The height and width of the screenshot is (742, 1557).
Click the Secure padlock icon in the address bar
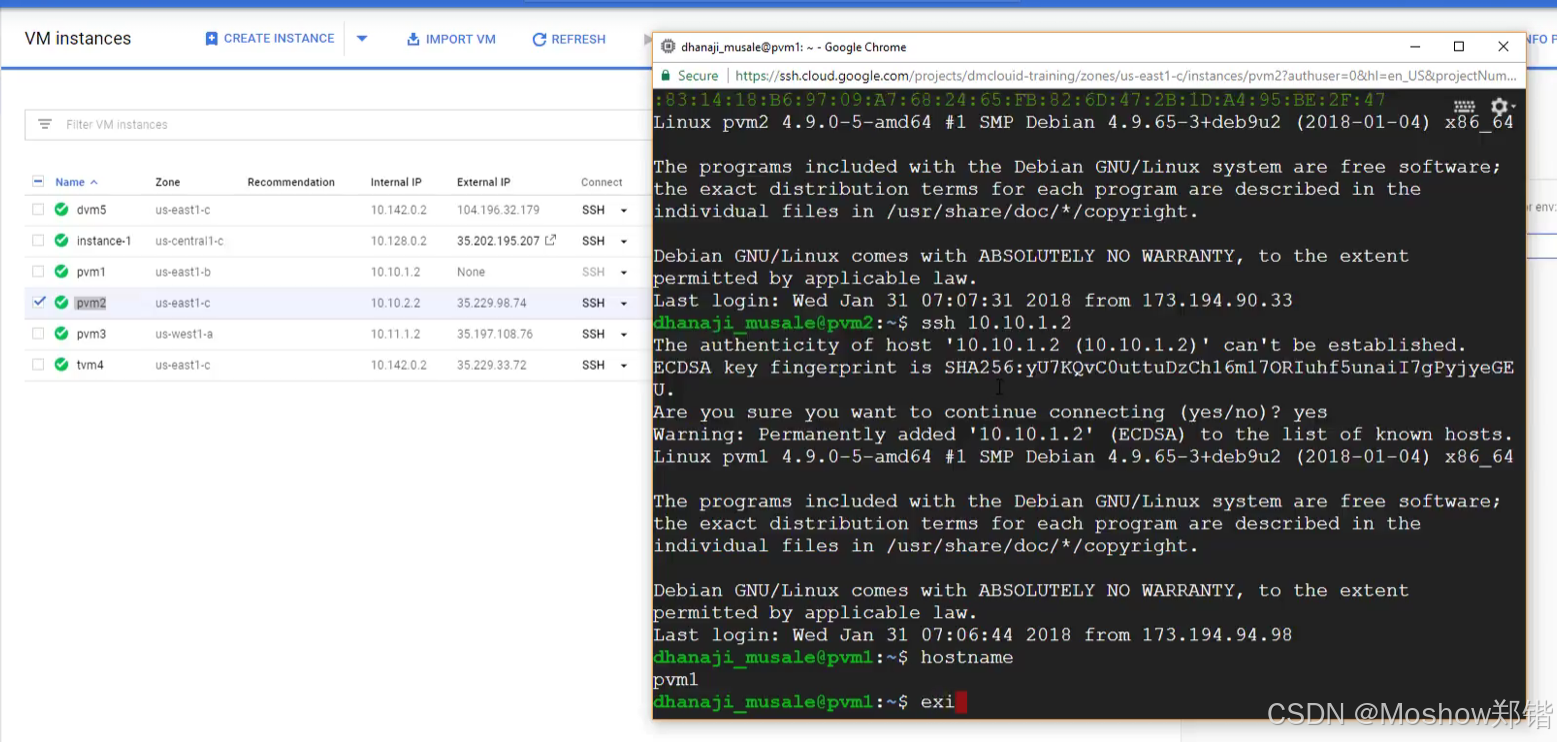(x=666, y=75)
